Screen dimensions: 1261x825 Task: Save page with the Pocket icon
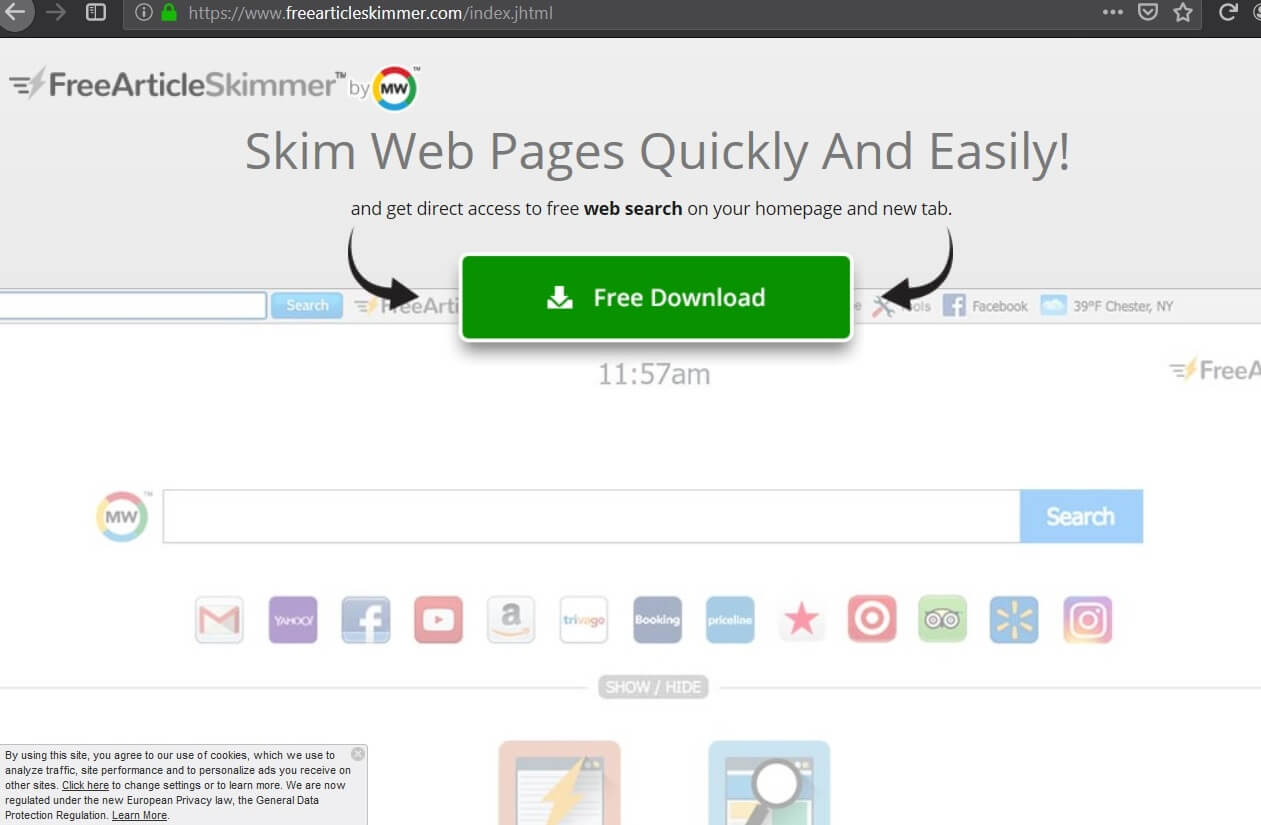click(x=1149, y=13)
